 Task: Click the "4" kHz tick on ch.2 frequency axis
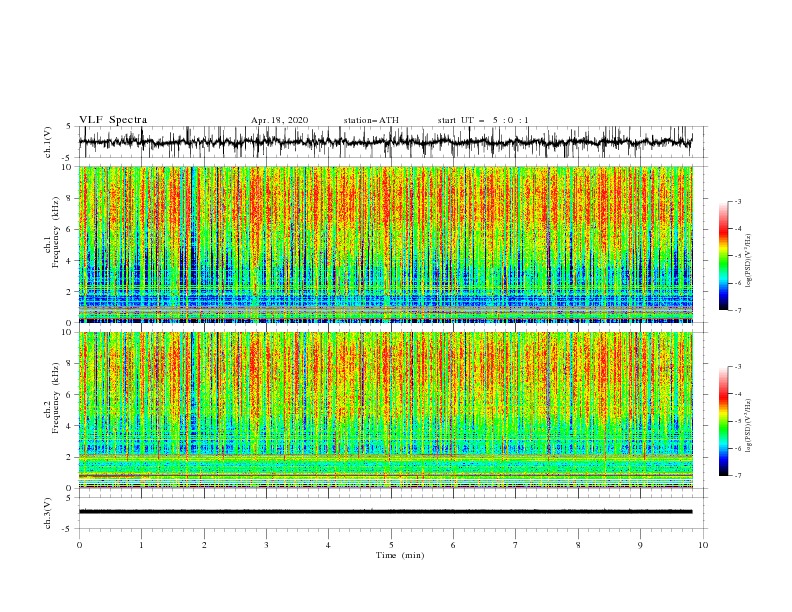point(69,426)
